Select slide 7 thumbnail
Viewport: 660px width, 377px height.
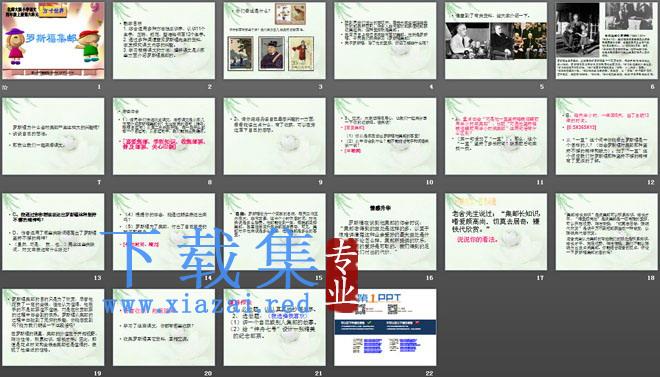coord(53,136)
